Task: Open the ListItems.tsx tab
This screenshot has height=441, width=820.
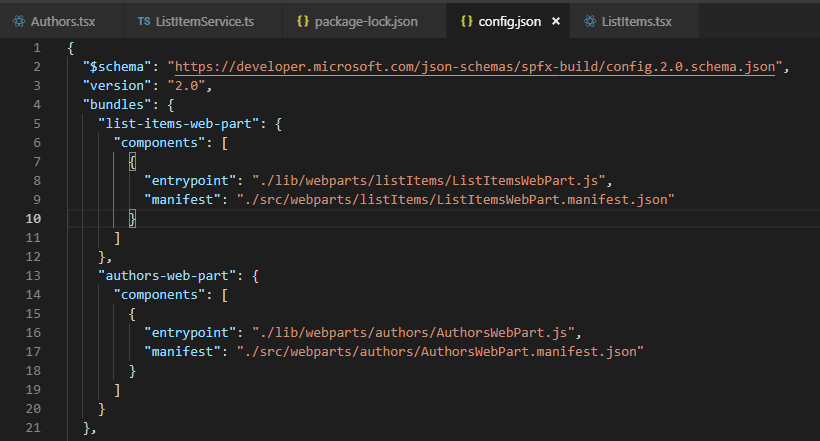Action: pos(634,21)
